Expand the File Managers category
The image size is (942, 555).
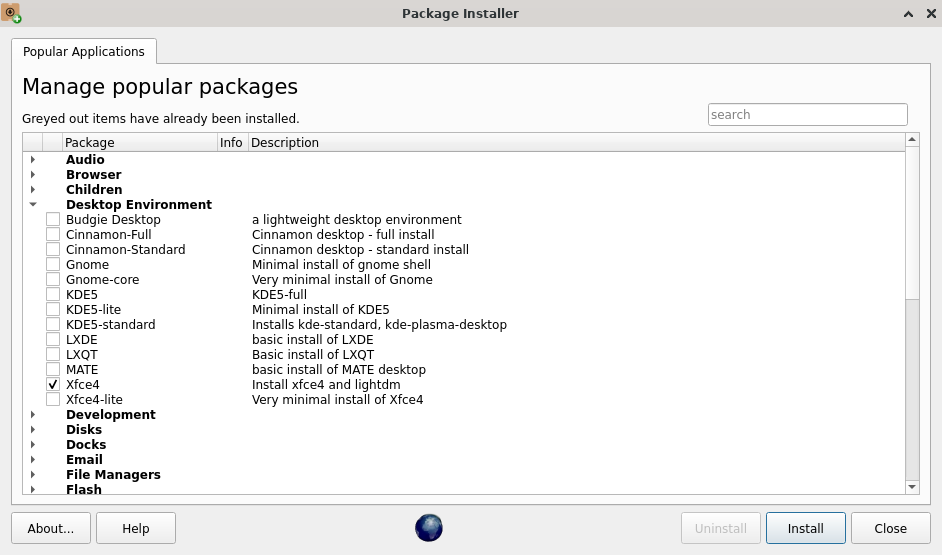tap(33, 475)
